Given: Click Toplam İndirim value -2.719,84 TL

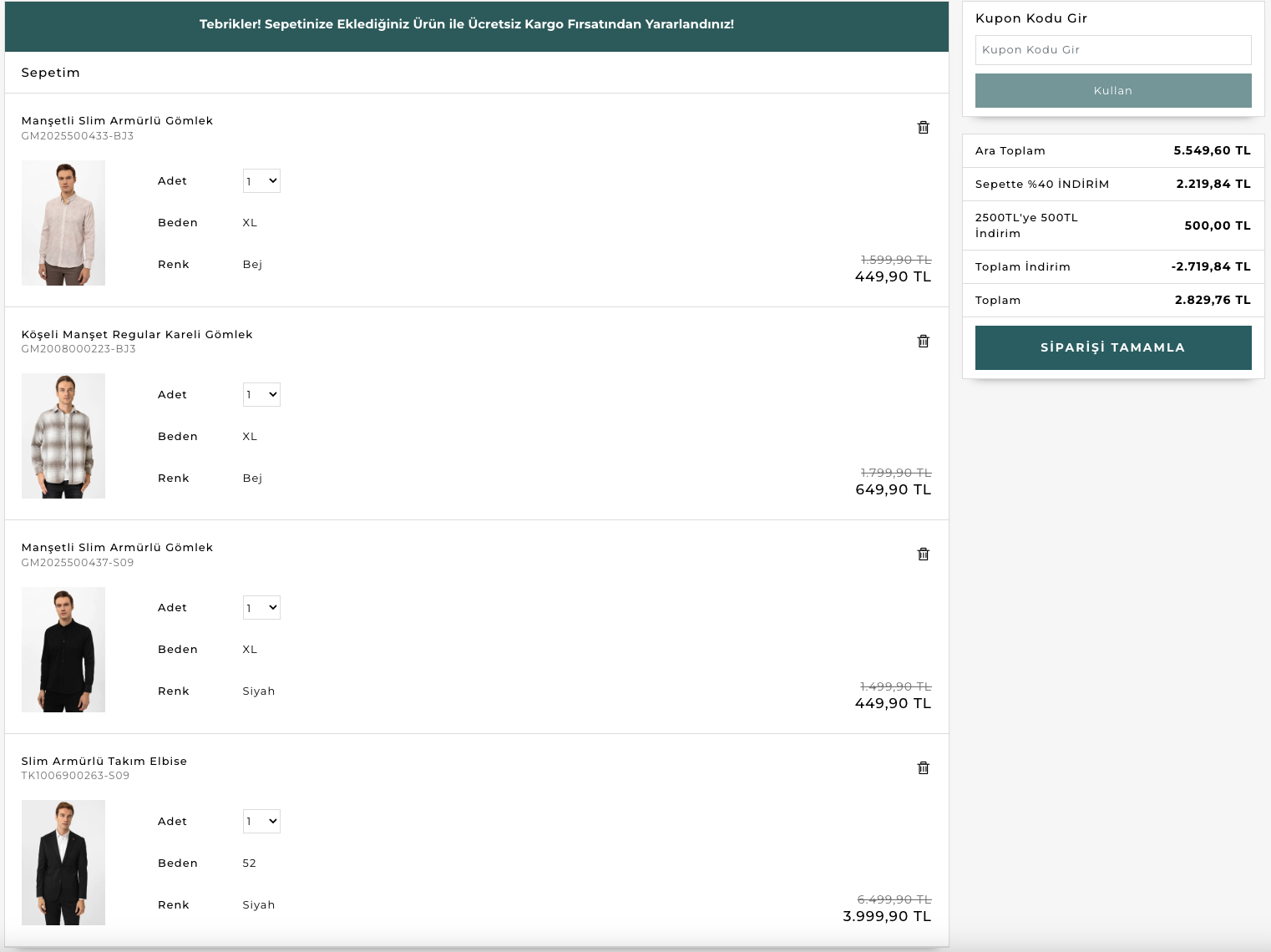Looking at the screenshot, I should 1211,267.
